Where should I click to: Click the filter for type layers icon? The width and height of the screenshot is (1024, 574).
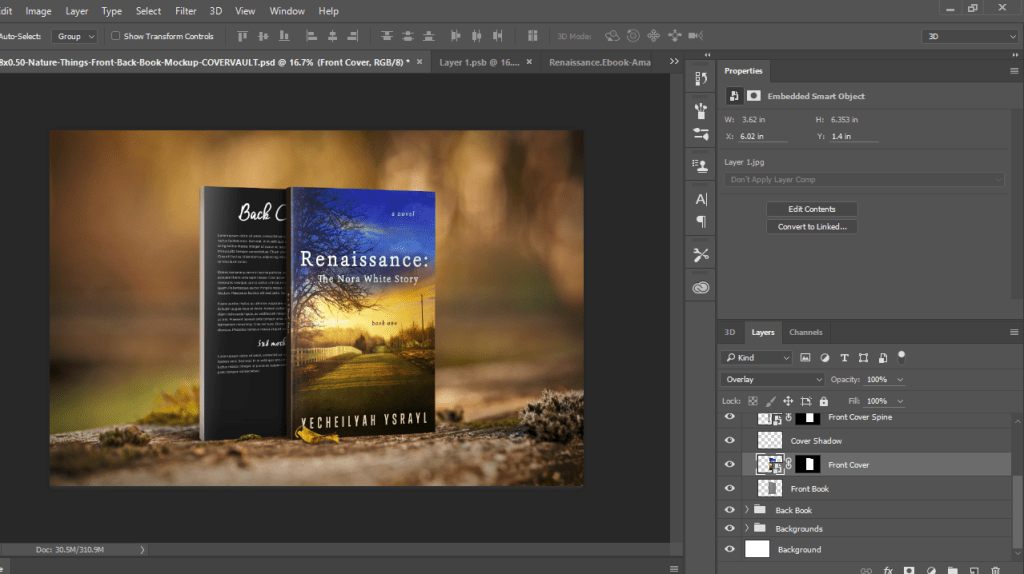point(844,357)
